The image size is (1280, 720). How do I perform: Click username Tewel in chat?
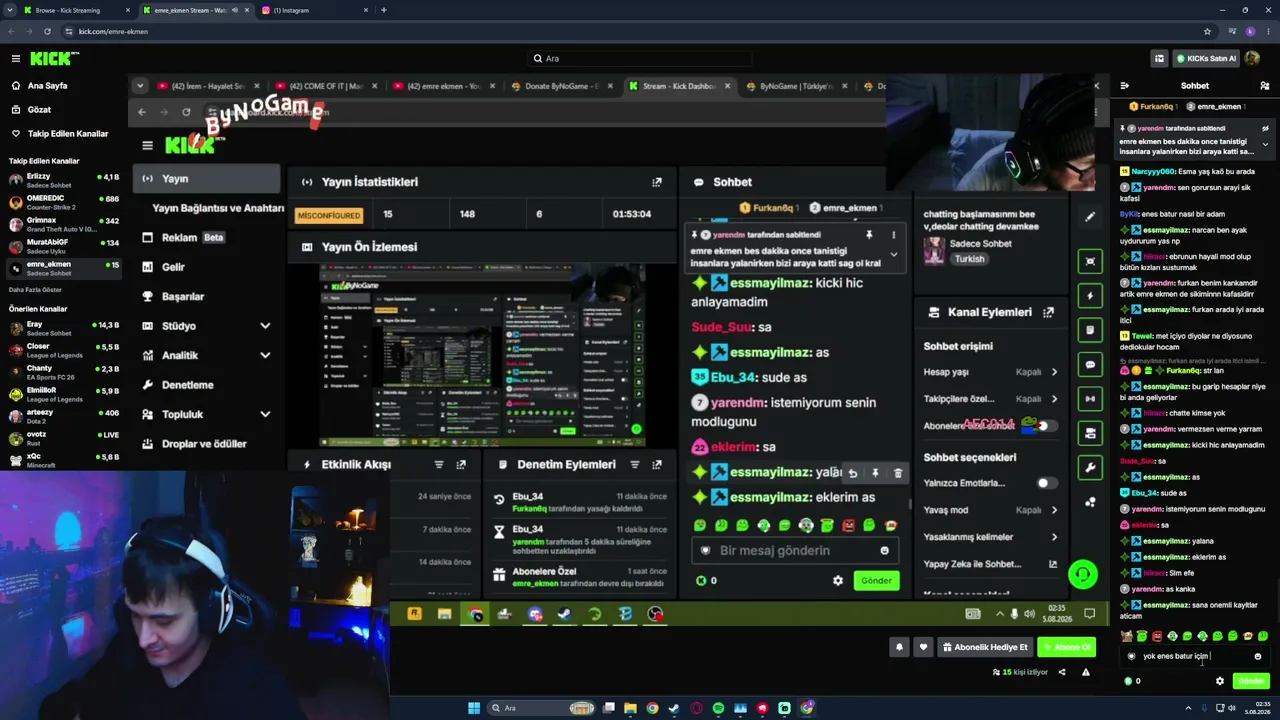tap(1142, 336)
